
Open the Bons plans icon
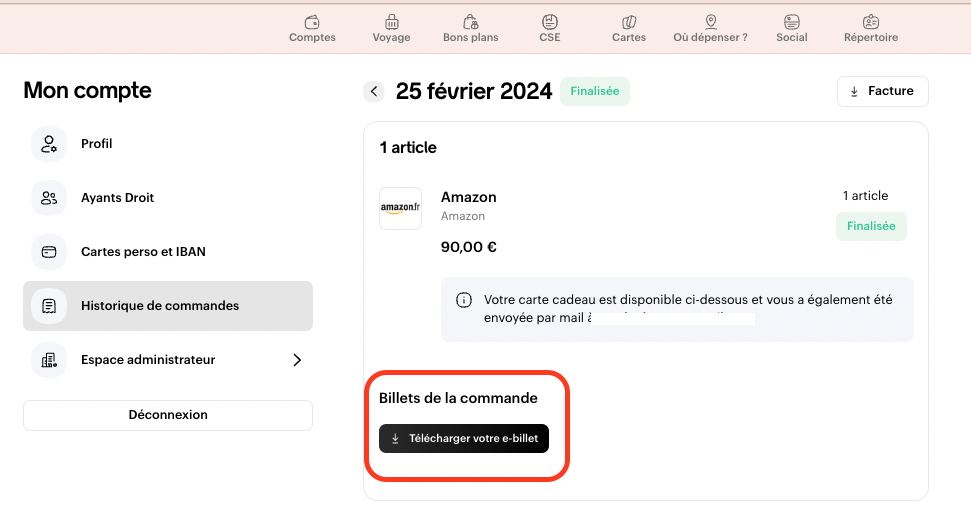pos(470,22)
